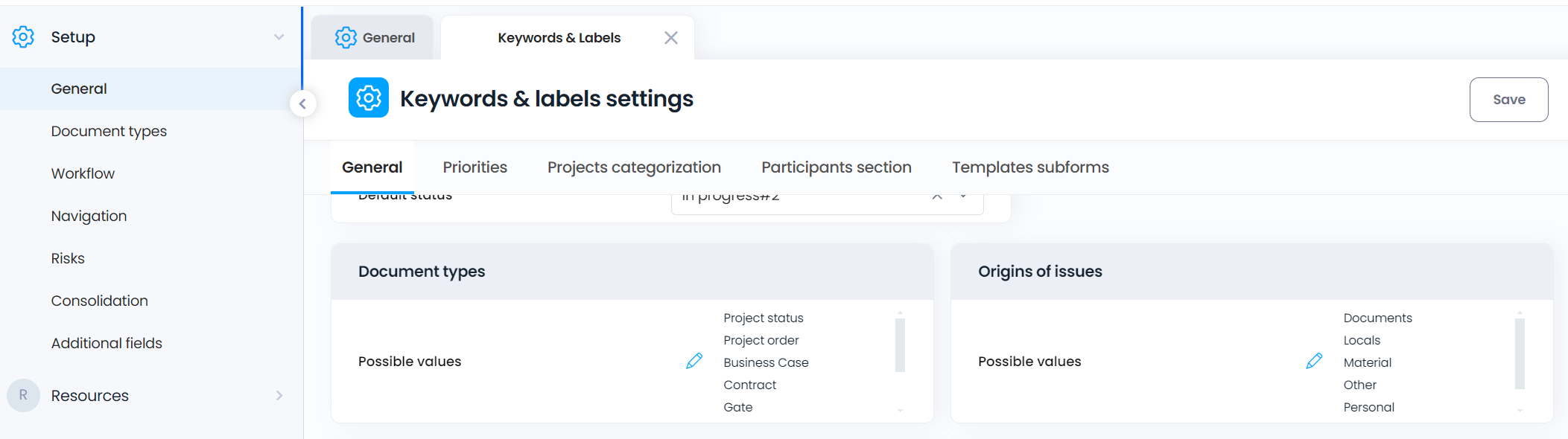The width and height of the screenshot is (1568, 439).
Task: Edit Origins of issues values with pencil
Action: coord(1314,362)
